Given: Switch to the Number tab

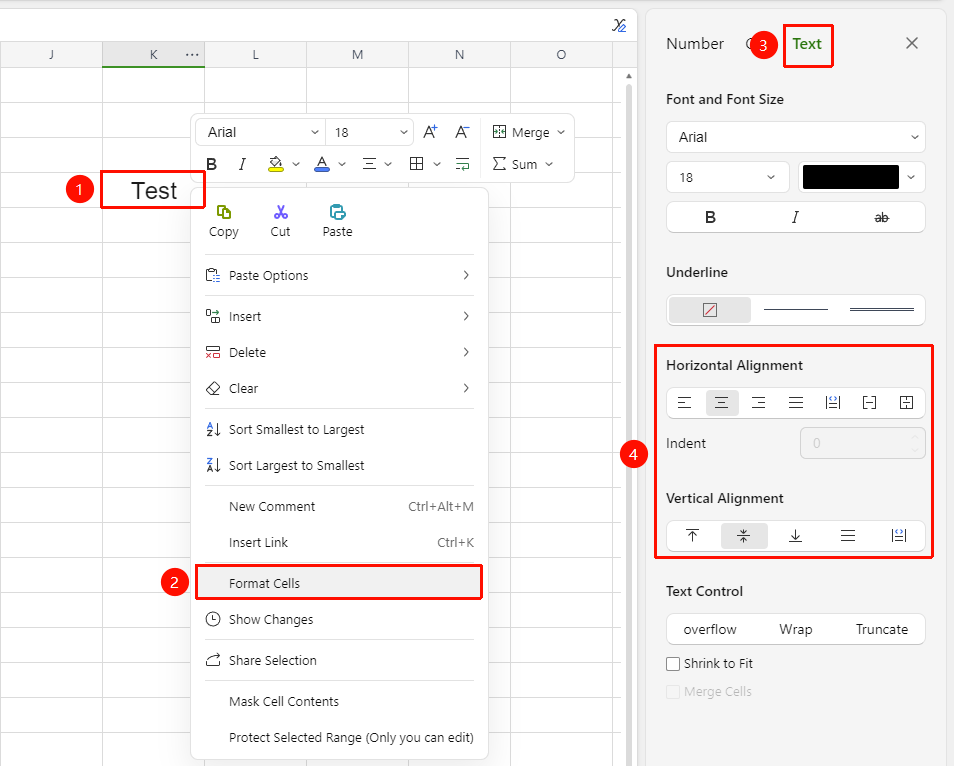Looking at the screenshot, I should tap(695, 44).
